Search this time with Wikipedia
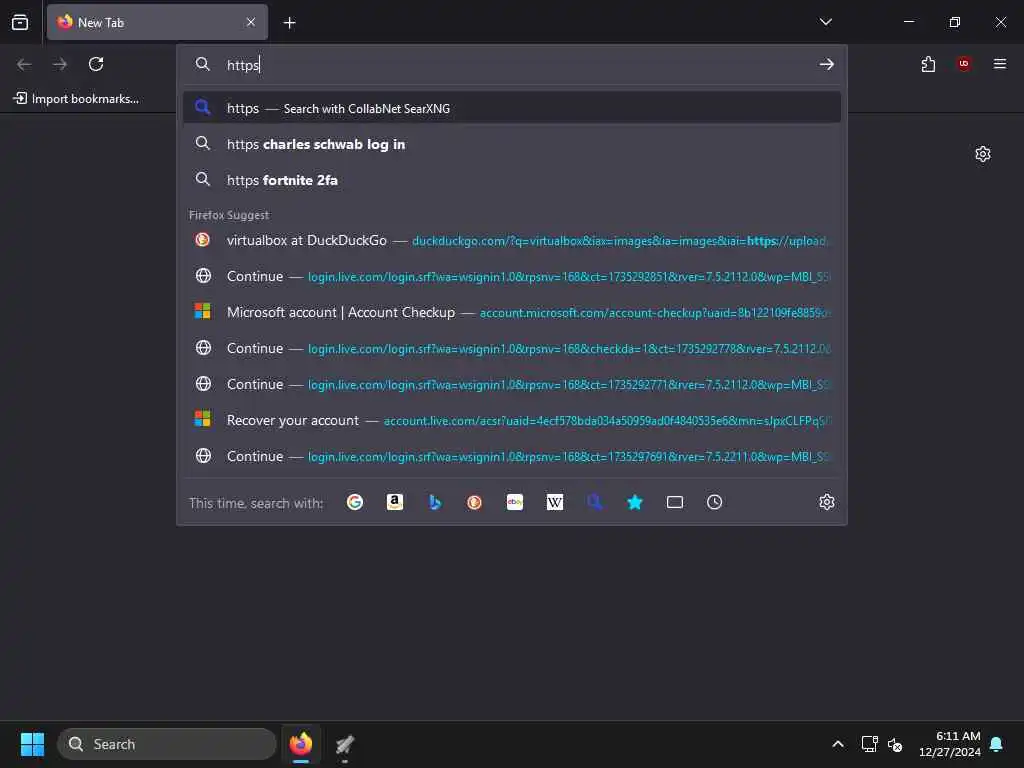Screen dimensions: 1024x768 (x=554, y=502)
